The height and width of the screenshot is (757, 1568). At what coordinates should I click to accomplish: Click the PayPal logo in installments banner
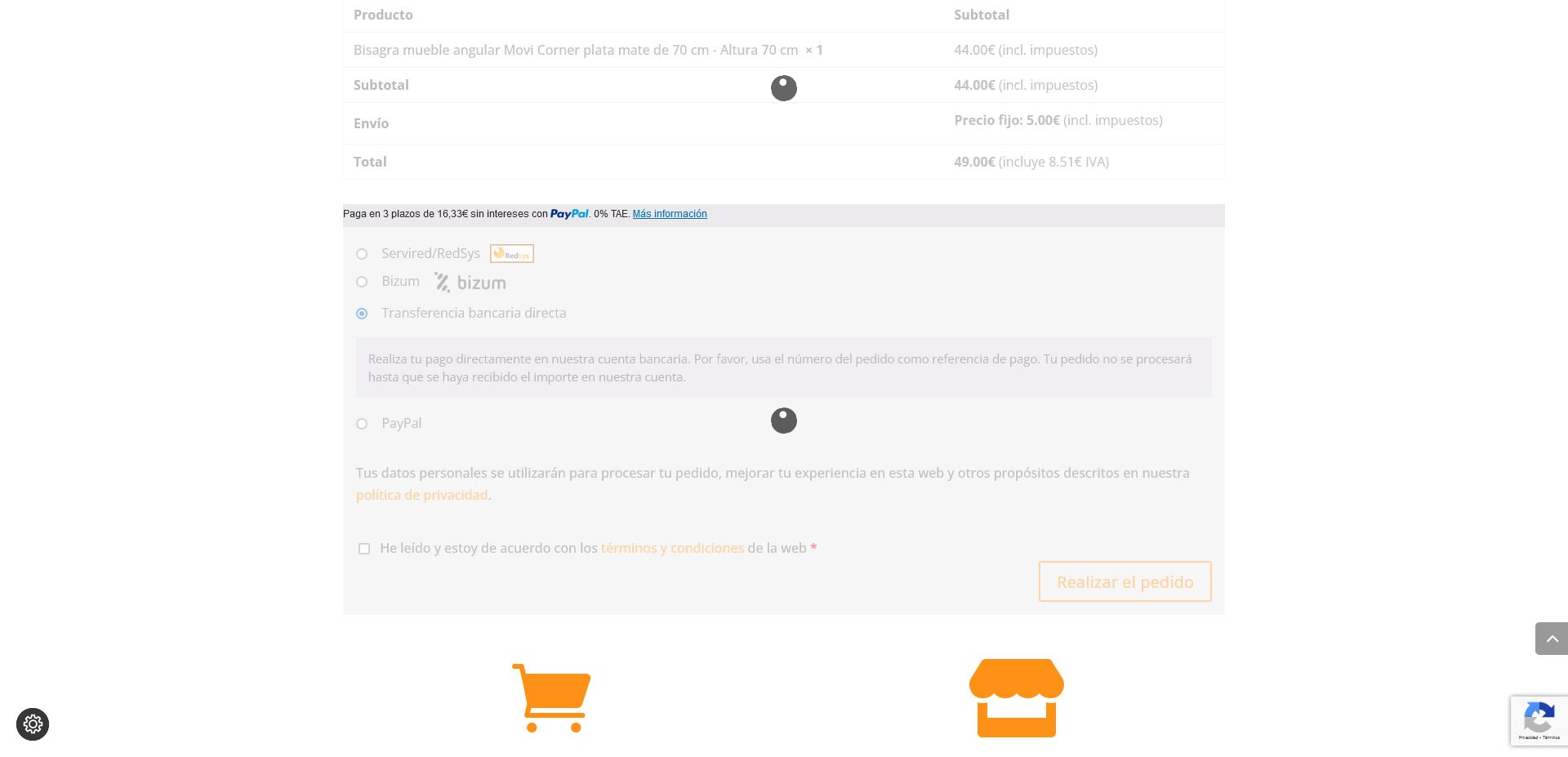pyautogui.click(x=569, y=214)
